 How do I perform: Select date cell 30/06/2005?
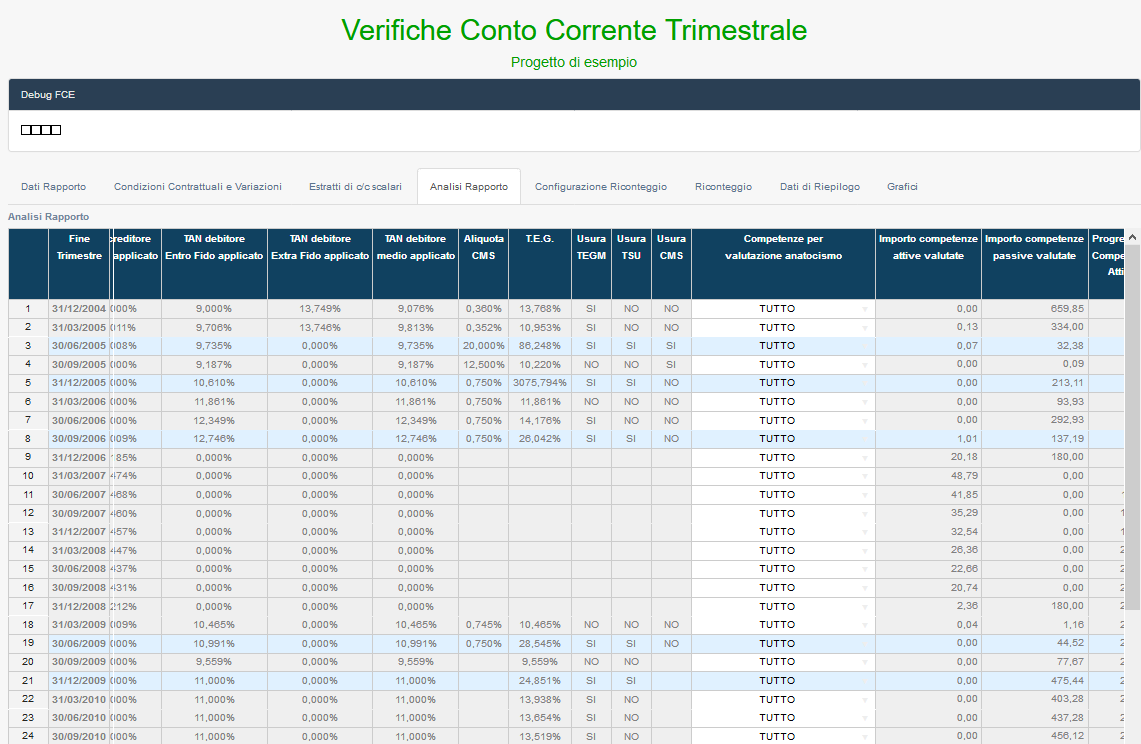pyautogui.click(x=79, y=346)
